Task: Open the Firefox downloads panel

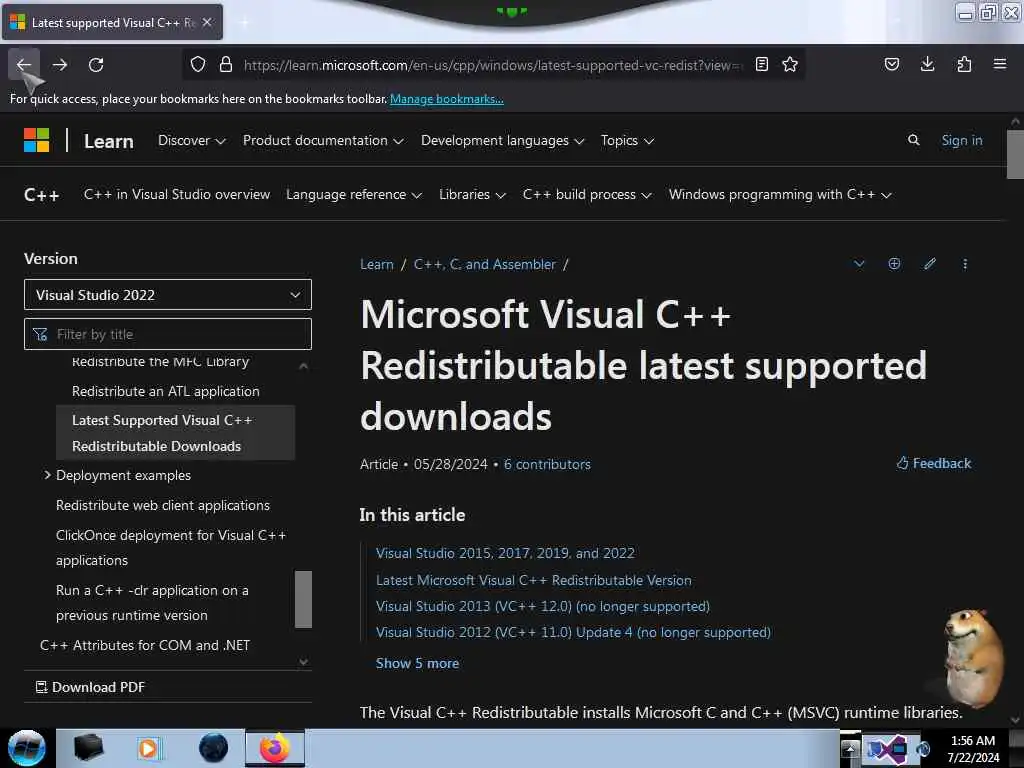Action: [x=927, y=64]
